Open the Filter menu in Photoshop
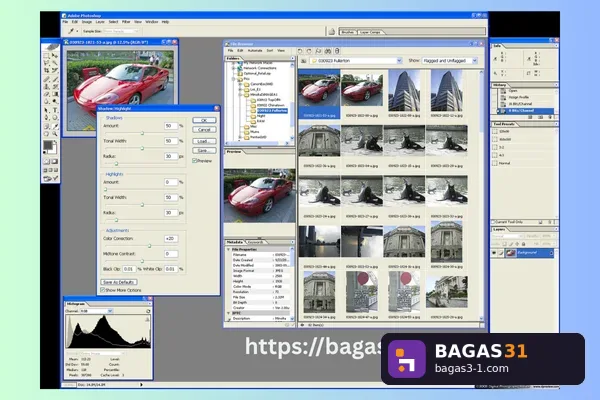The image size is (600, 400). pyautogui.click(x=126, y=22)
